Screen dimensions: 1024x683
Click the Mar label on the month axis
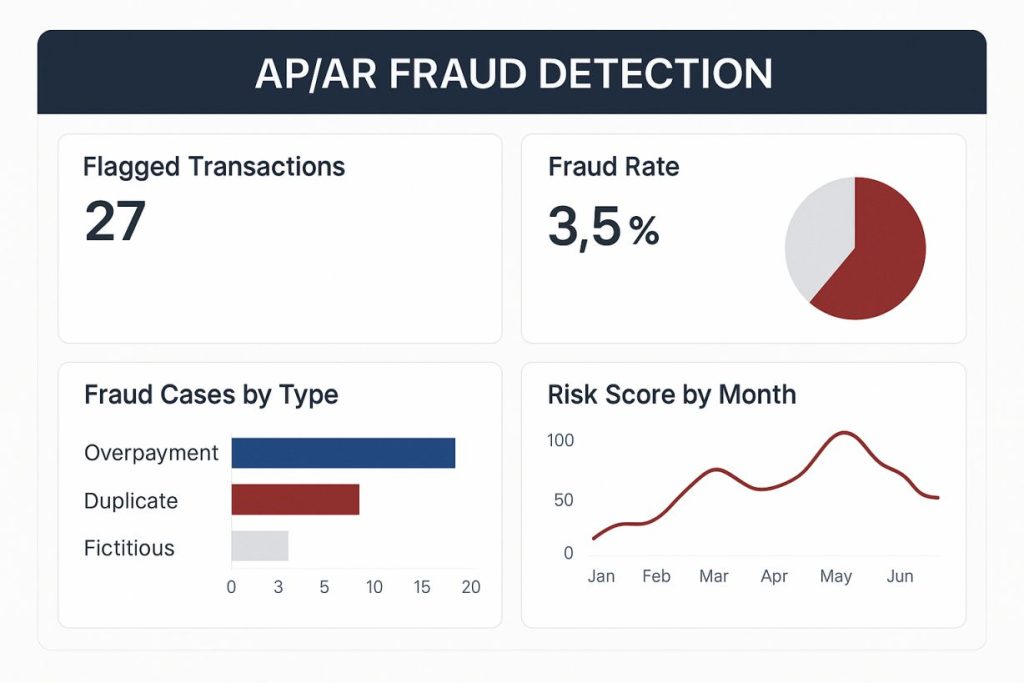(x=714, y=576)
